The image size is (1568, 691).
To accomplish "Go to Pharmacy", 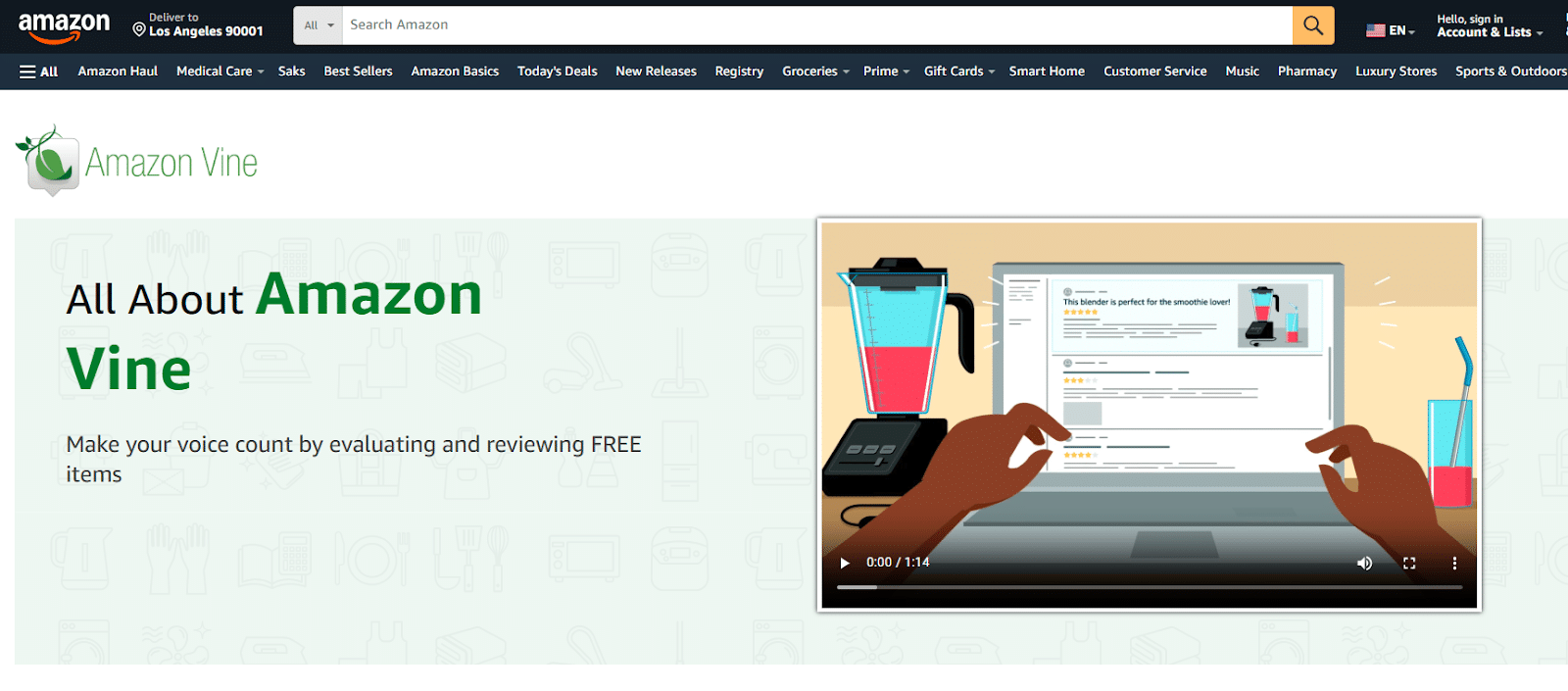I will 1307,72.
